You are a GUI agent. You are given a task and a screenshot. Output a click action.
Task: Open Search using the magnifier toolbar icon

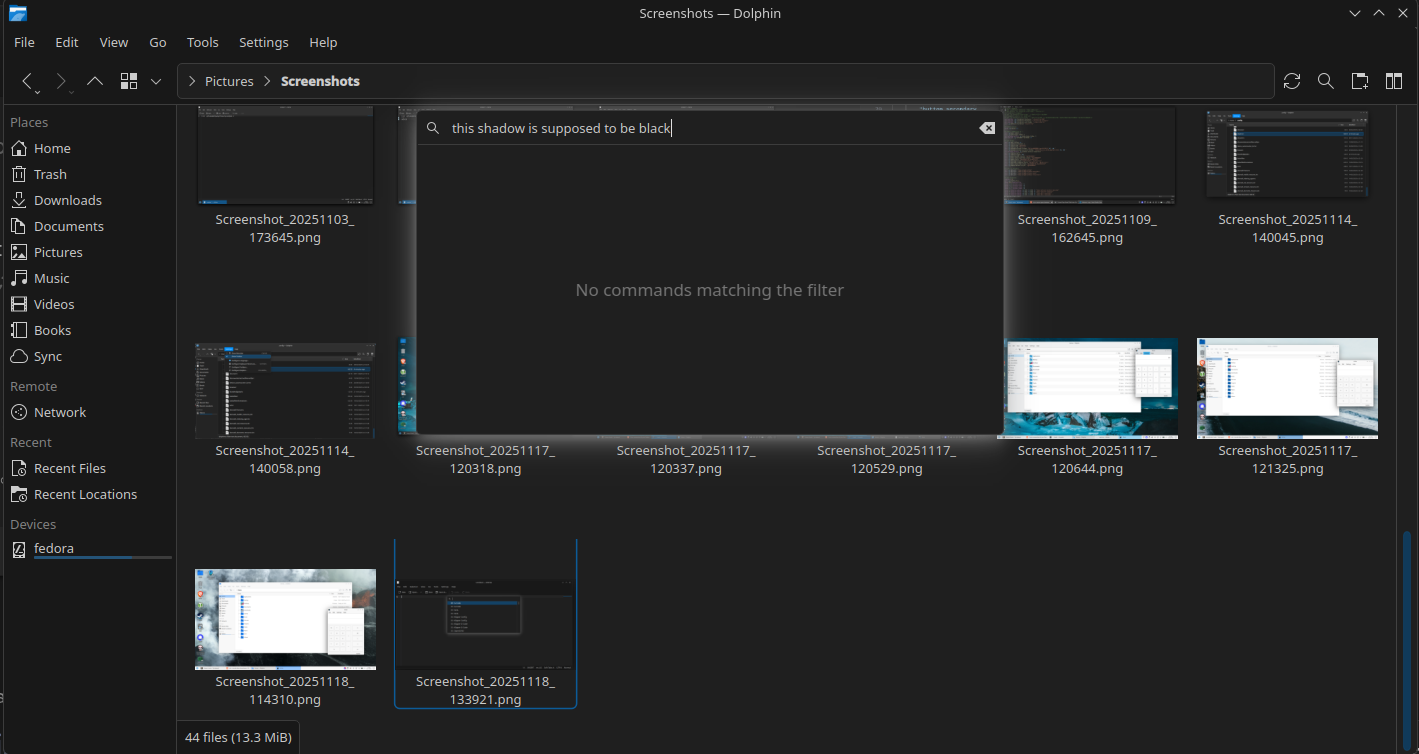pos(1325,82)
